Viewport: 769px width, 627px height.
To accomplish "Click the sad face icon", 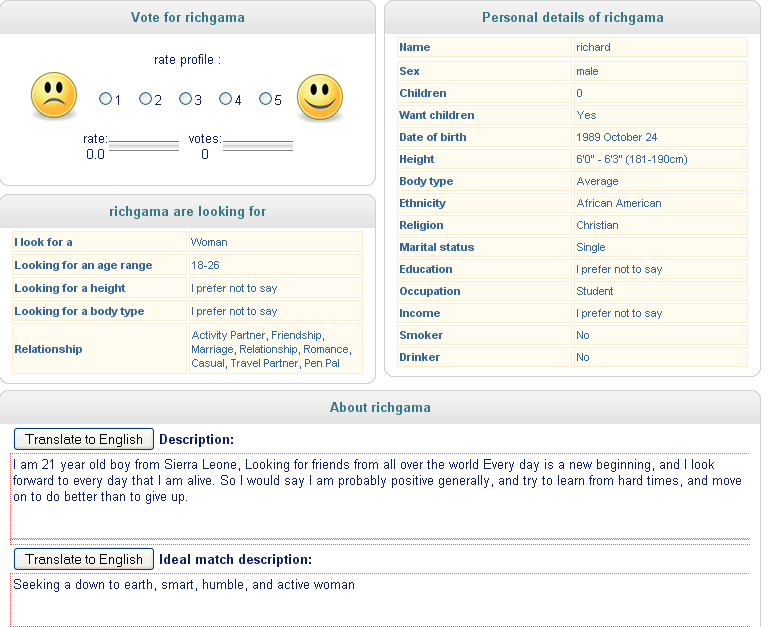I will [54, 96].
